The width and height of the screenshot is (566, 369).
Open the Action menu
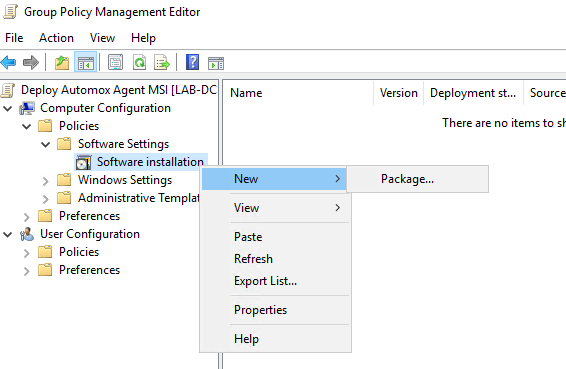tap(56, 38)
